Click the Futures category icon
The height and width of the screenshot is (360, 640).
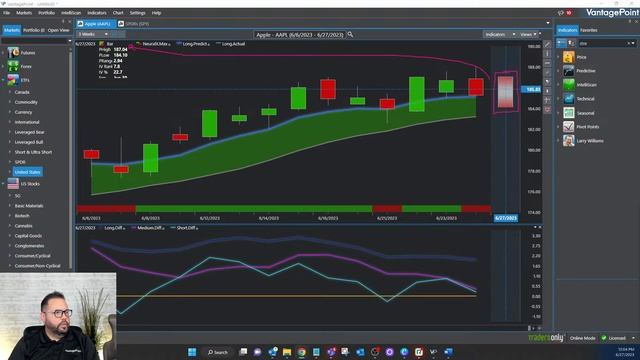pyautogui.click(x=13, y=53)
